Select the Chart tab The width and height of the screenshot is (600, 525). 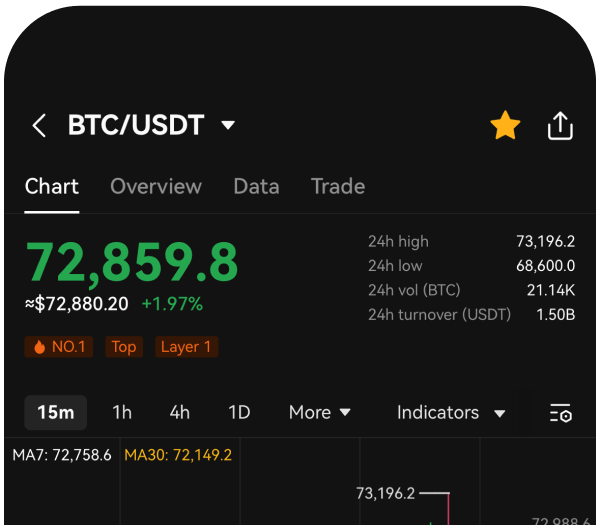[x=52, y=187]
